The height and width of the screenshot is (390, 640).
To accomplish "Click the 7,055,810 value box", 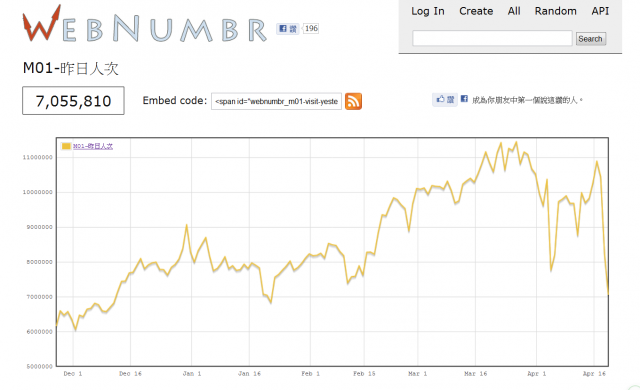I will click(x=73, y=101).
